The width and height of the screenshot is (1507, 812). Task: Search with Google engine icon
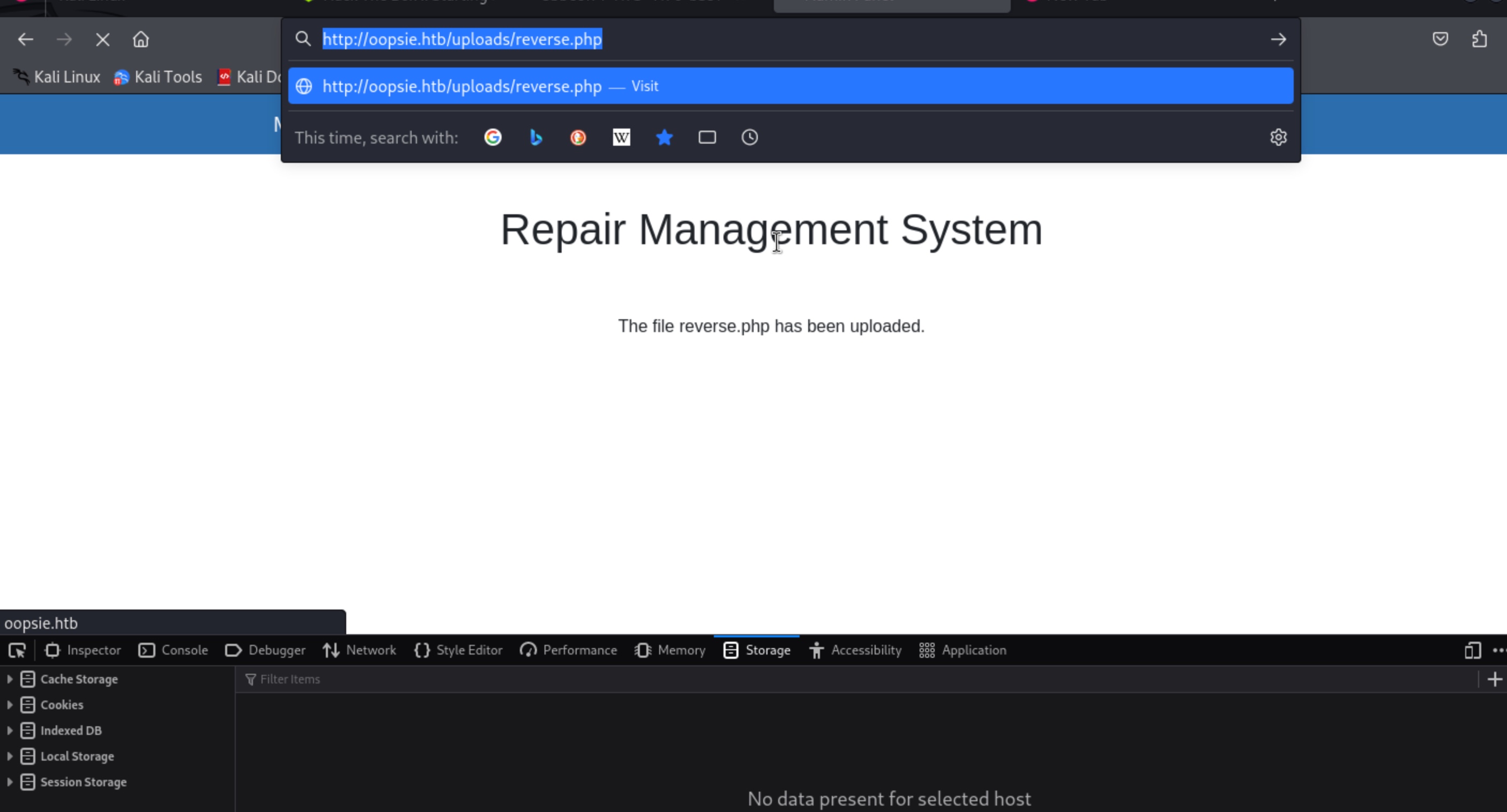point(493,137)
